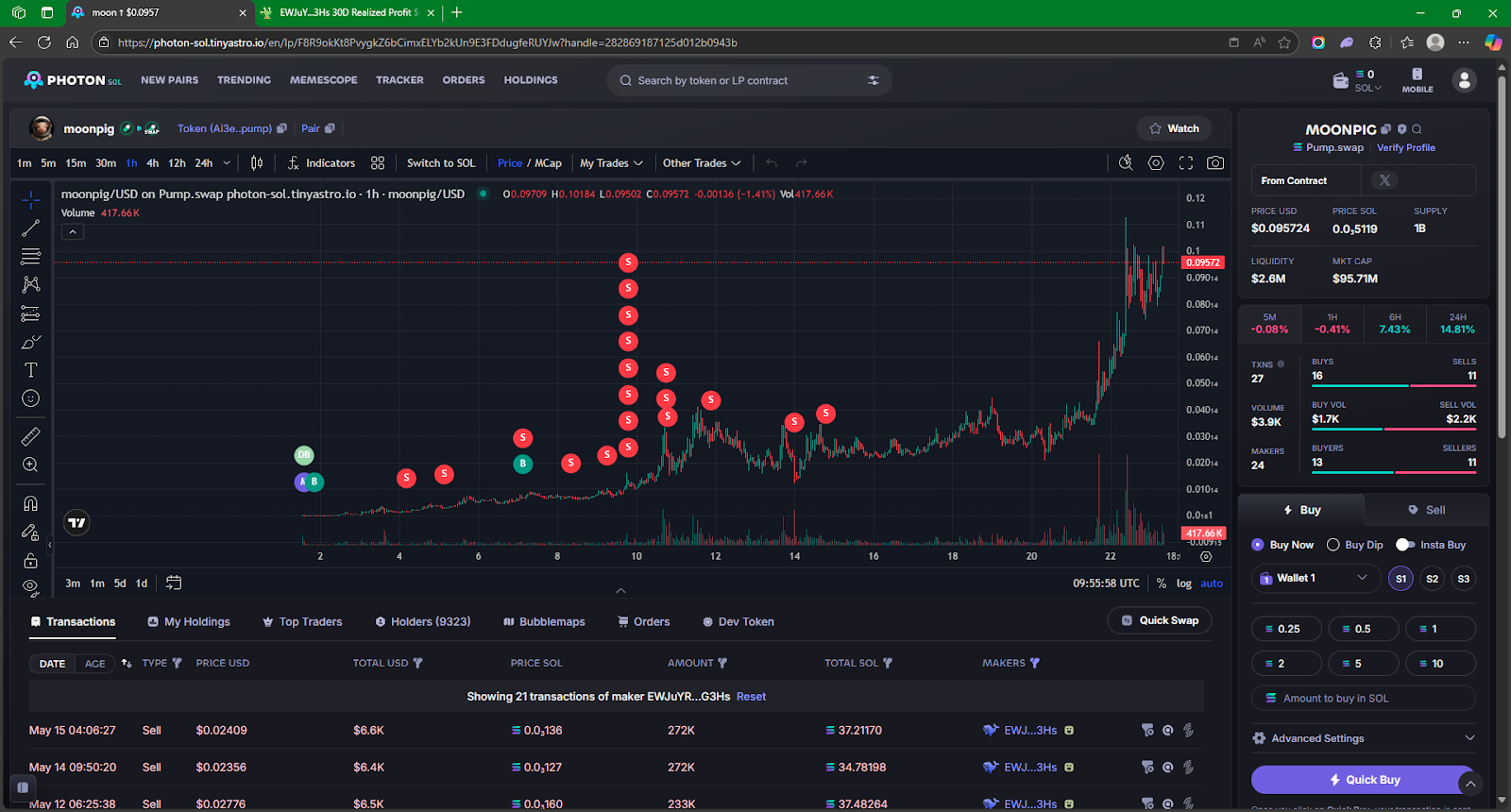Enter fullscreen chart mode
This screenshot has width=1511, height=812.
pyautogui.click(x=1186, y=163)
